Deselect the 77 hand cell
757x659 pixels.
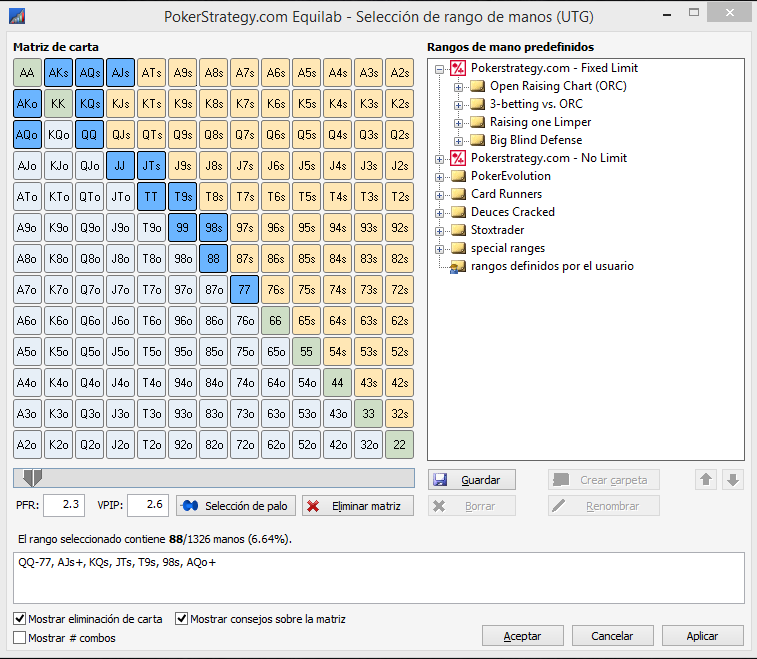(x=244, y=290)
